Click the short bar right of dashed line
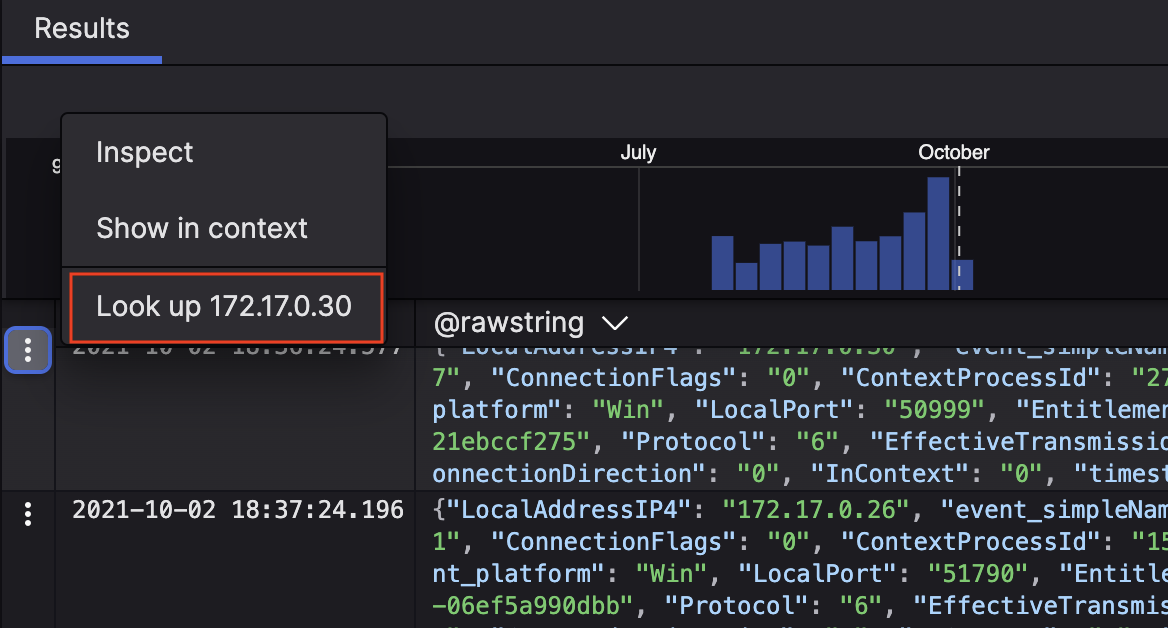1168x628 pixels. click(x=963, y=274)
